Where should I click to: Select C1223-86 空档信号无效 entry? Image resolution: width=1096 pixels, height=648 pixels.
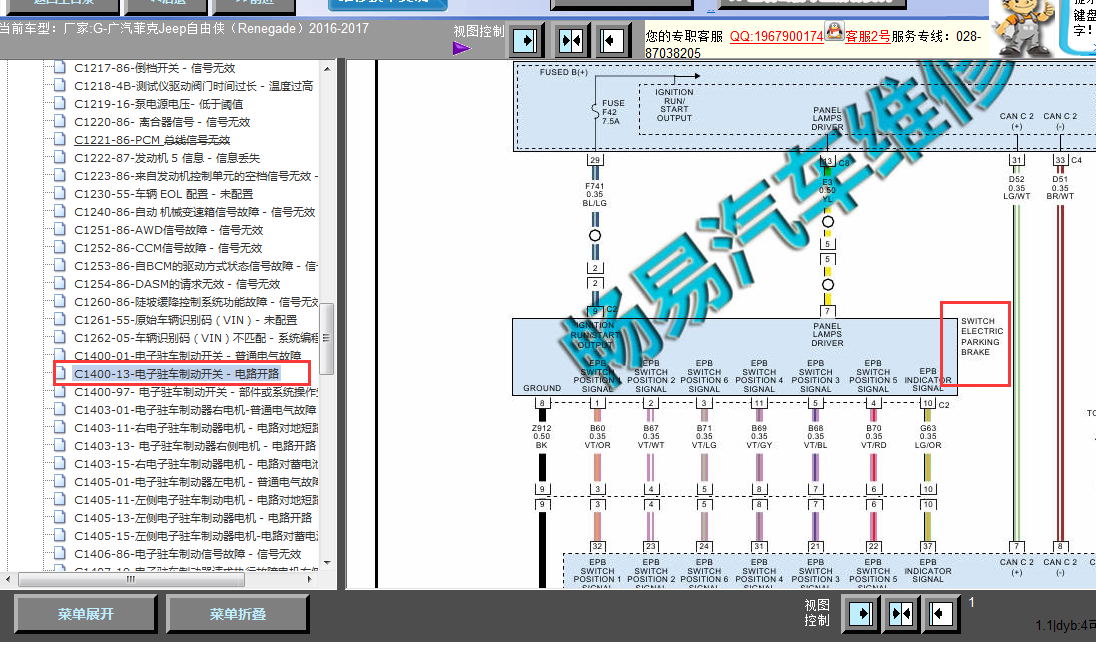tap(196, 175)
